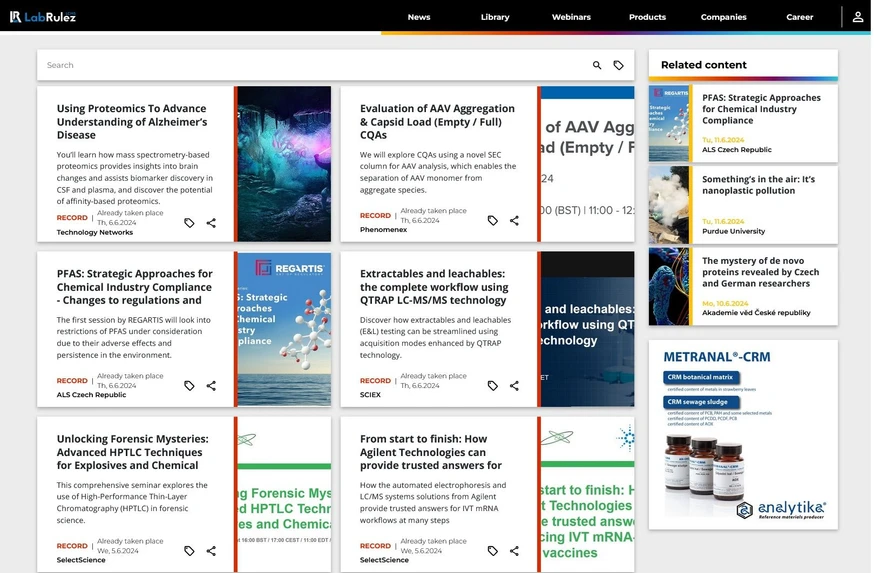Screen dimensions: 874x573
Task: Tag icon on Unlocking Forensic Mysteries card
Action: [x=190, y=551]
